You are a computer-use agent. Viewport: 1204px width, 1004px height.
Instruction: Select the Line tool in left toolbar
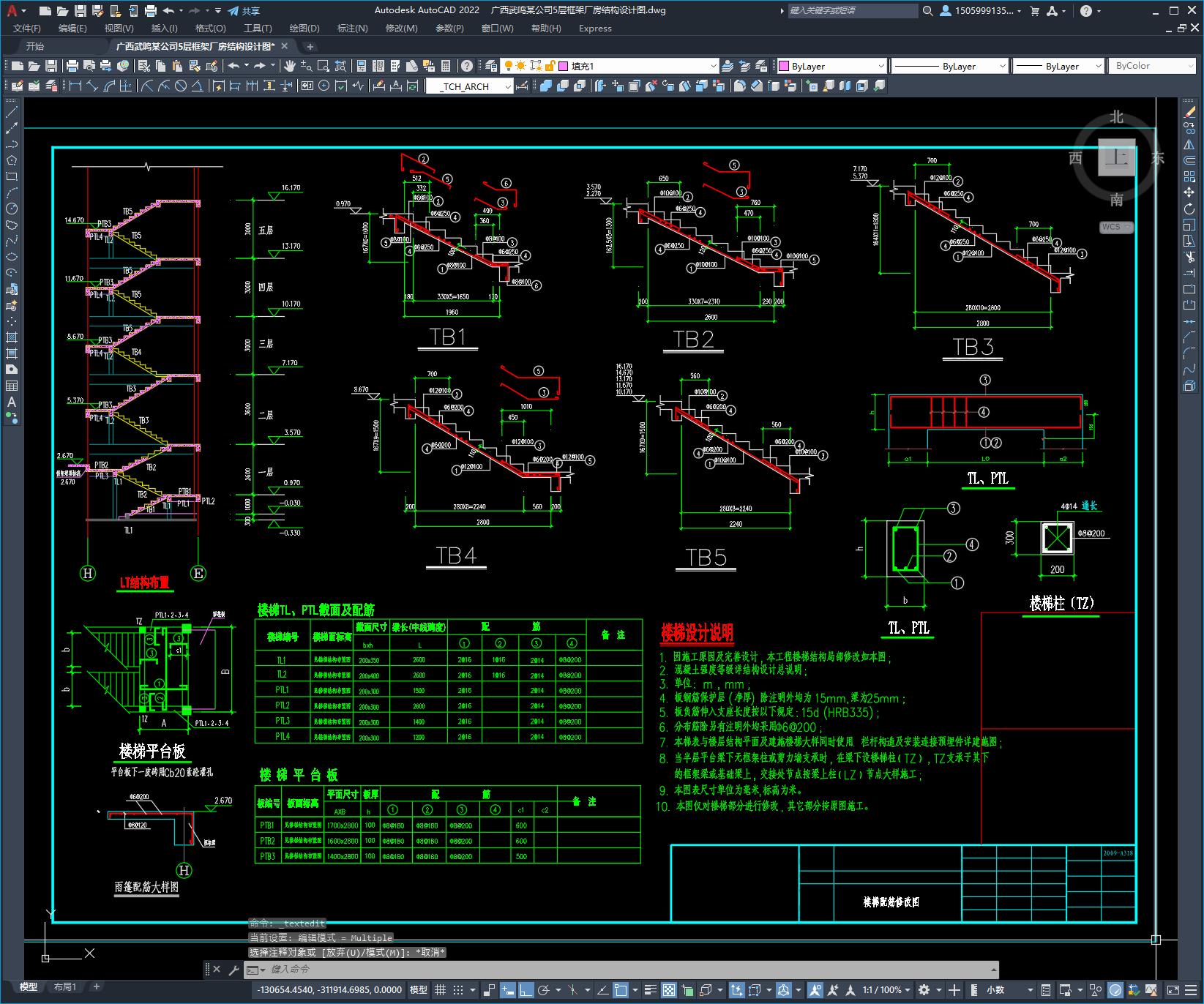12,112
